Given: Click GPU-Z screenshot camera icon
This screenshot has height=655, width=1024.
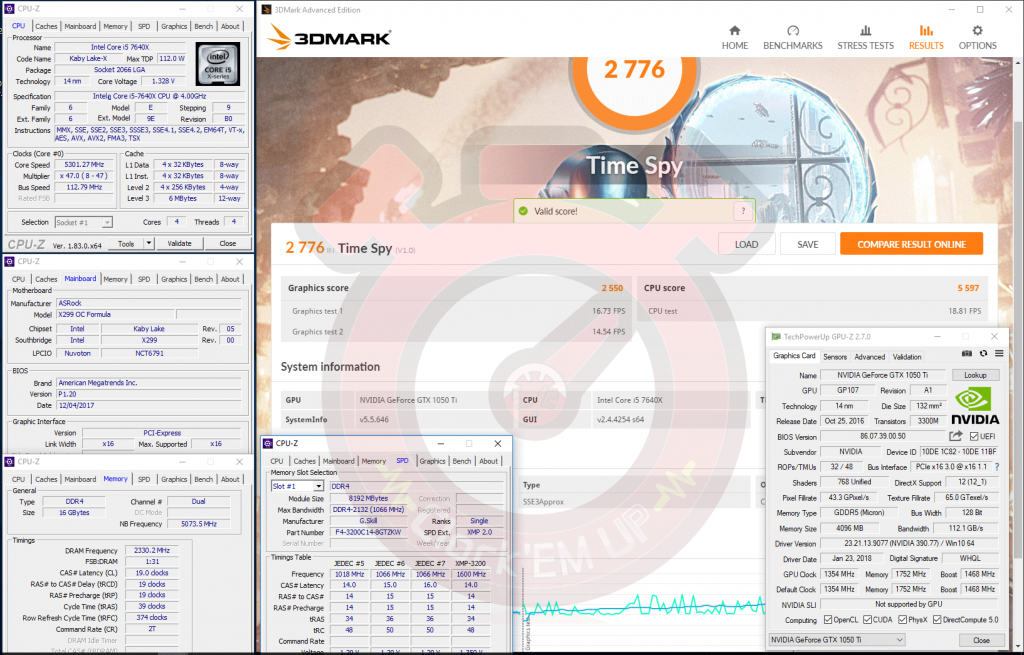Looking at the screenshot, I should pyautogui.click(x=967, y=353).
